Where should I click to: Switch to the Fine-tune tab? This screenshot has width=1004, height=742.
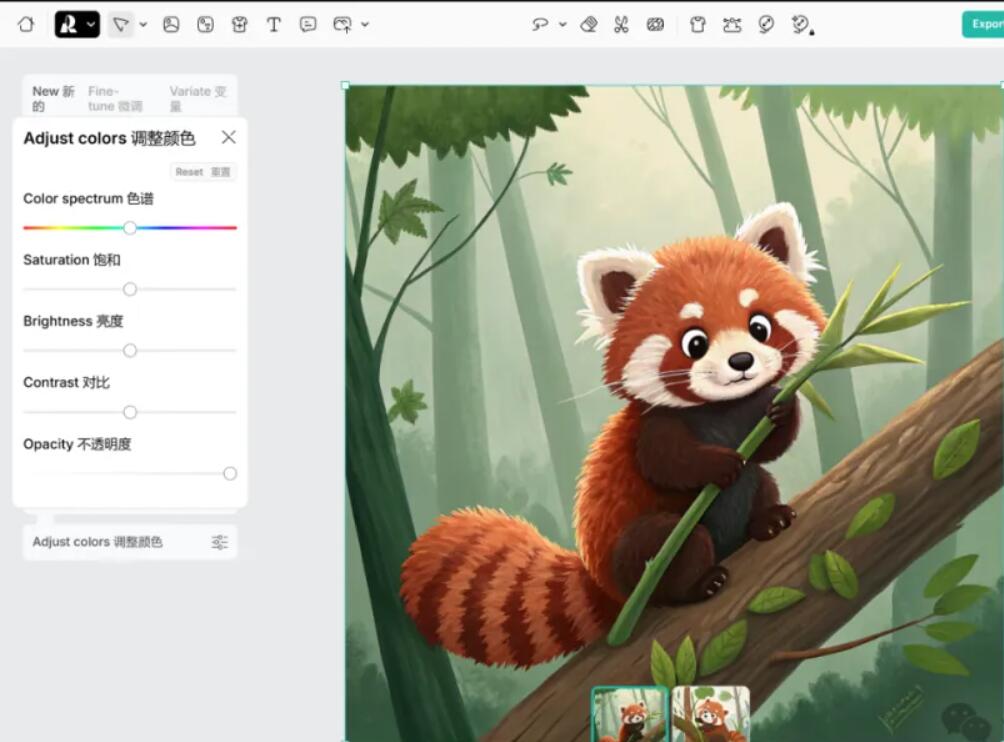click(x=115, y=98)
